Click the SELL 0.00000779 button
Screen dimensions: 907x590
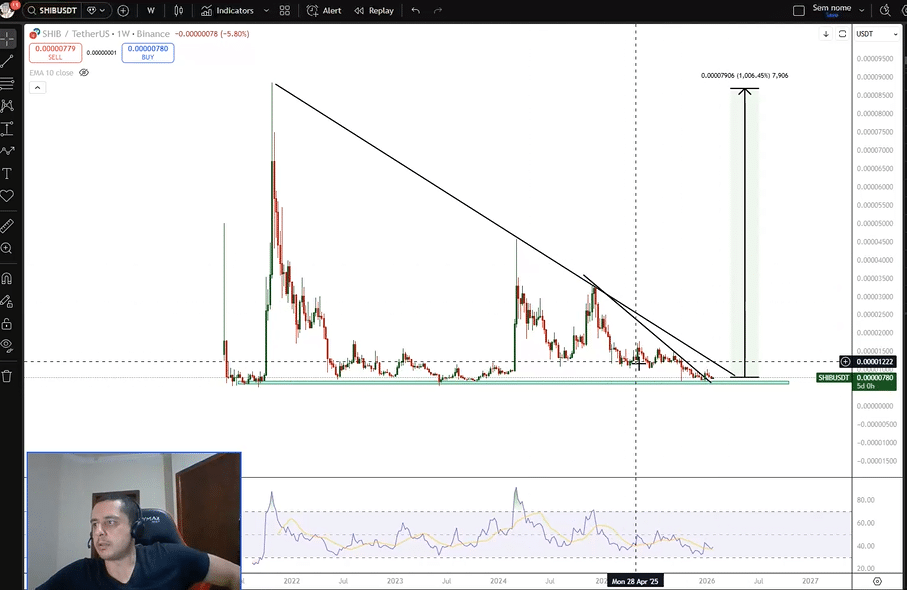56,53
